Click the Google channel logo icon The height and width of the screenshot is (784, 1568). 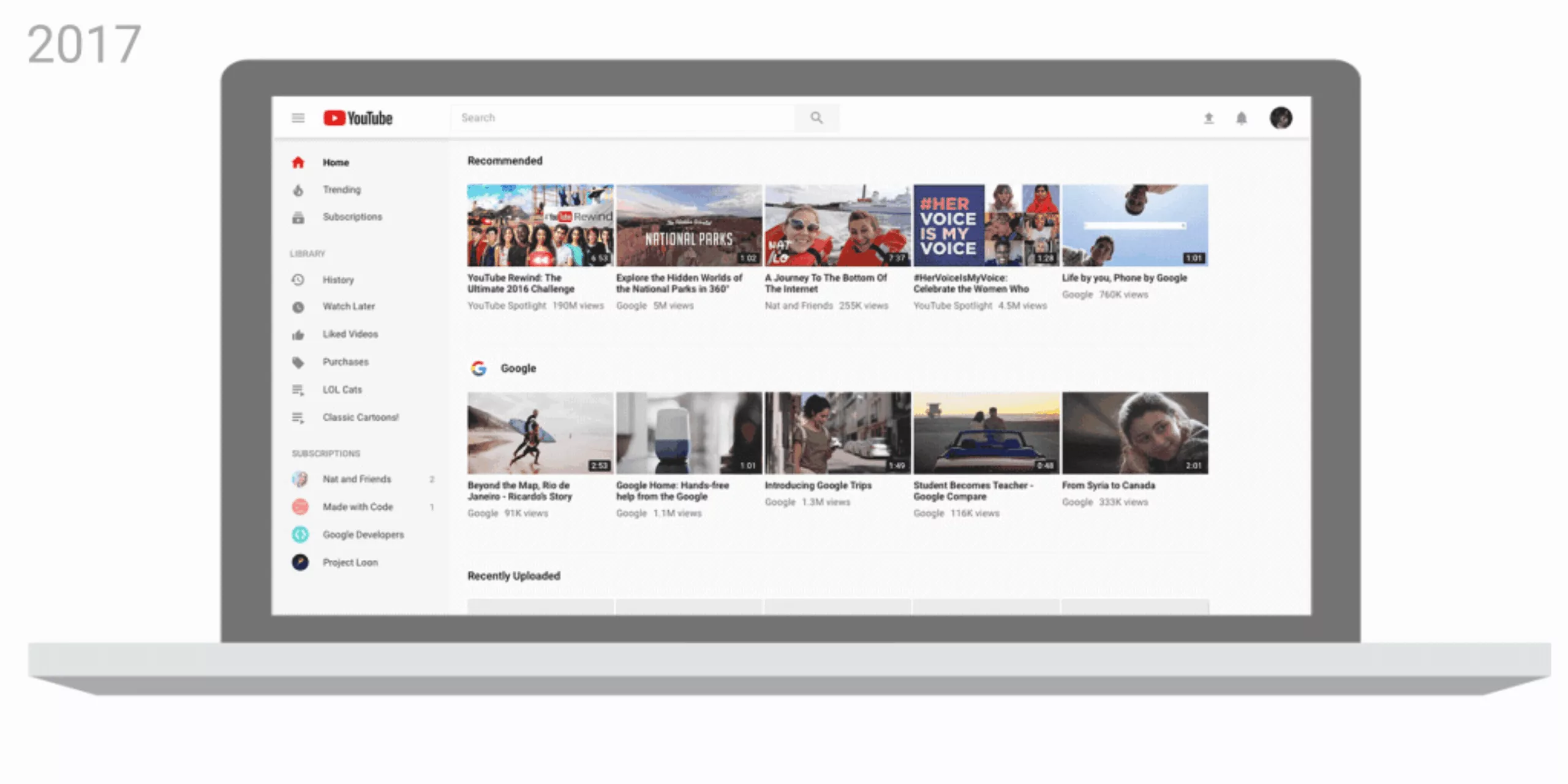tap(478, 368)
